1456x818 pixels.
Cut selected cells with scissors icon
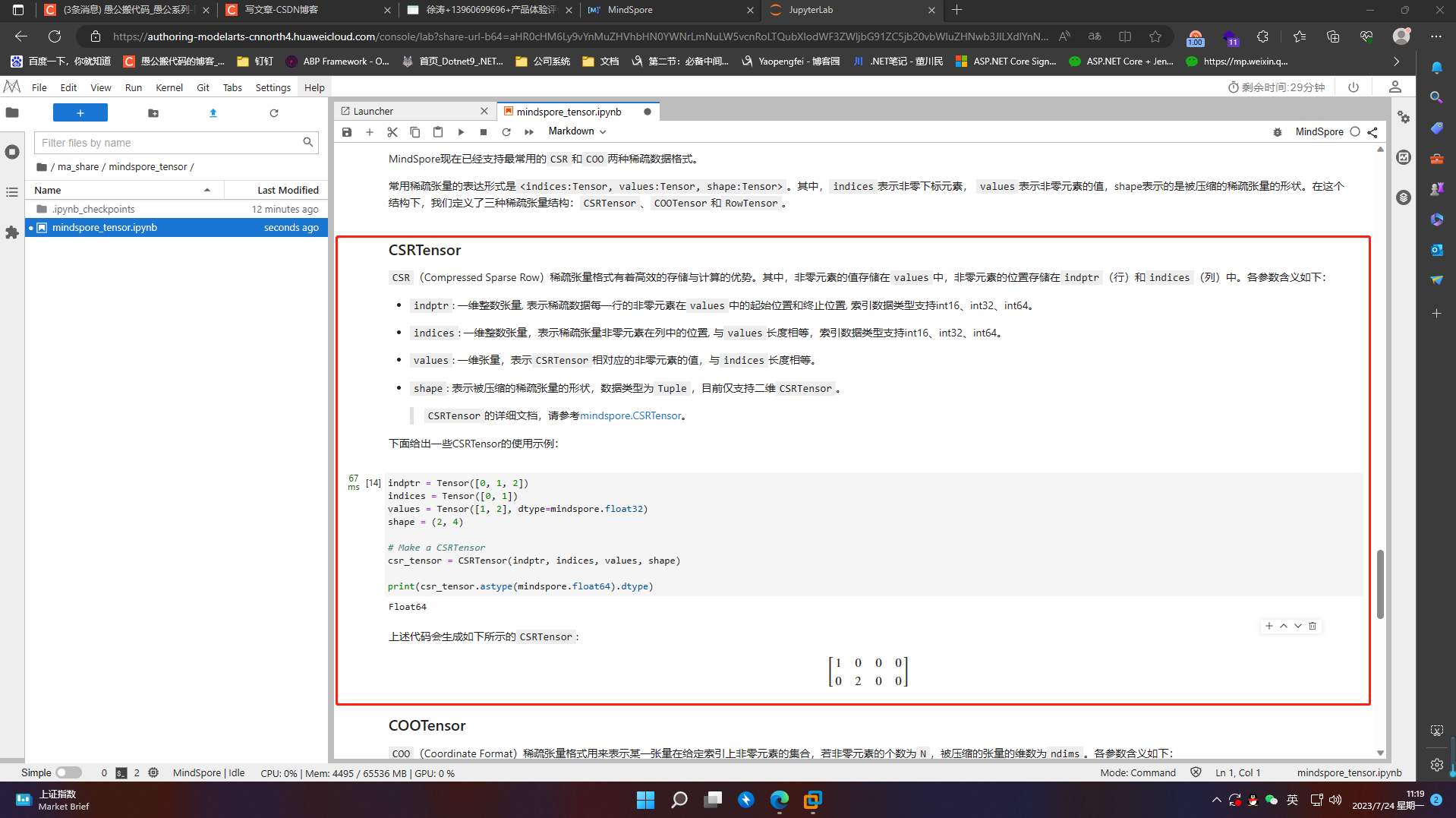point(392,132)
